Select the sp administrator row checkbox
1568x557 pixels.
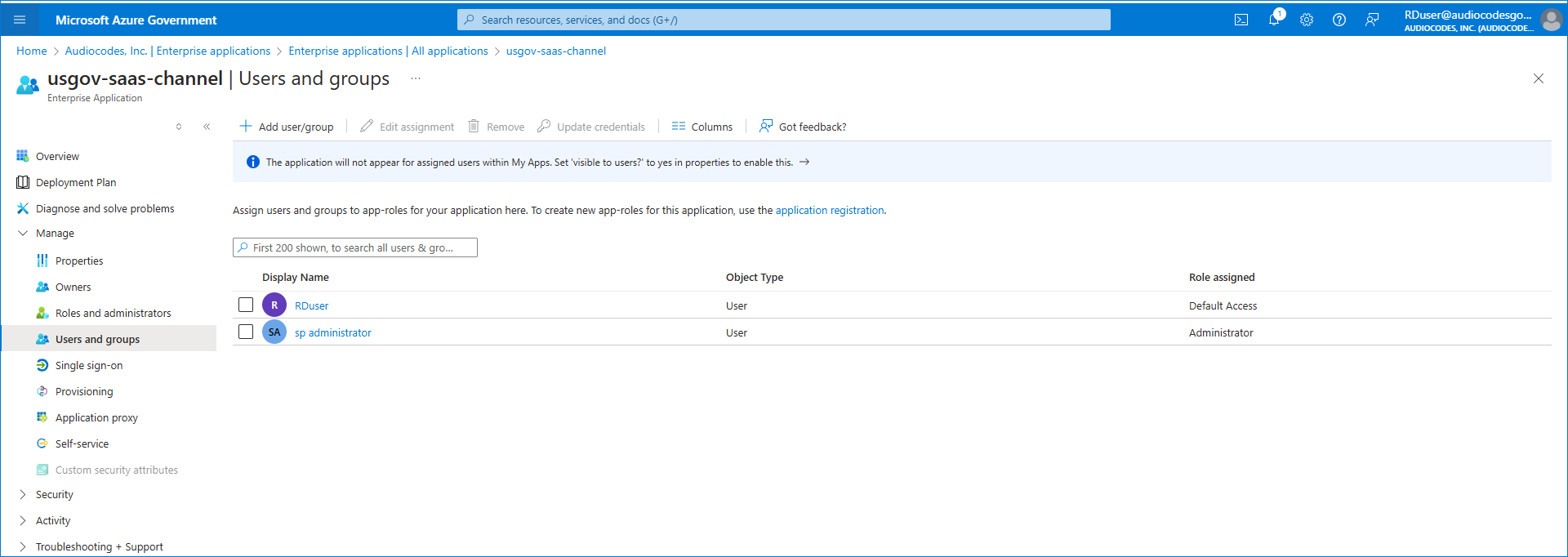point(246,332)
